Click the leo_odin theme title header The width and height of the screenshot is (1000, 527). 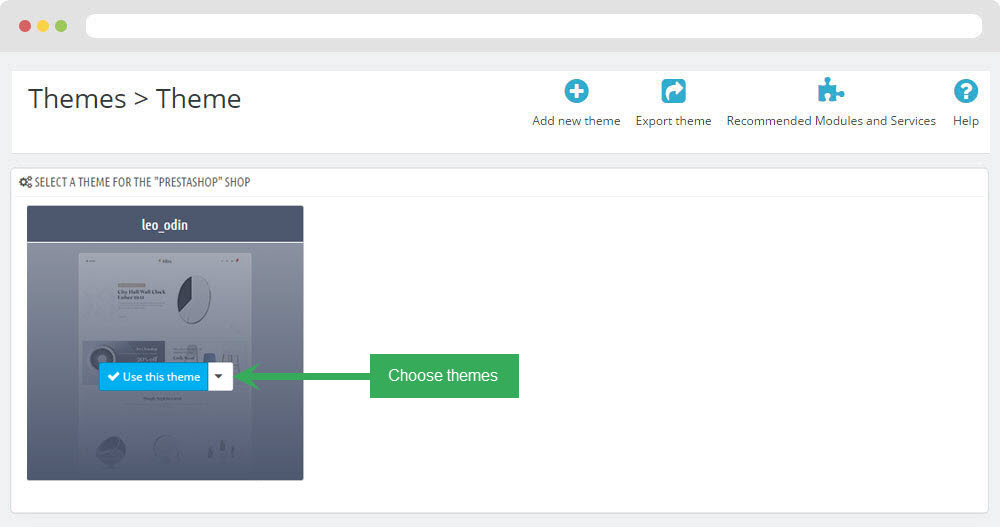tap(165, 225)
